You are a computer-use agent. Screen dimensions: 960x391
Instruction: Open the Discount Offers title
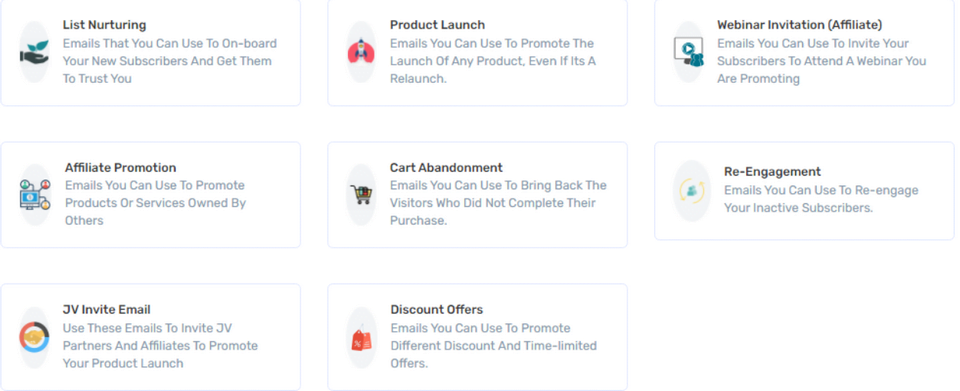click(x=437, y=310)
